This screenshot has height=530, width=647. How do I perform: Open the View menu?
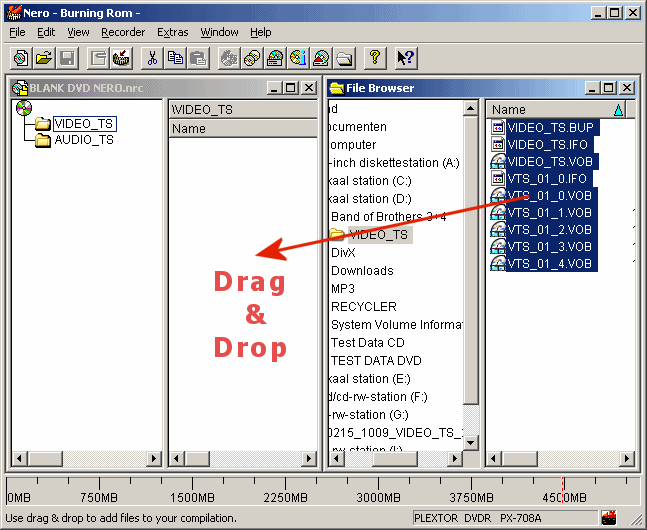(78, 32)
